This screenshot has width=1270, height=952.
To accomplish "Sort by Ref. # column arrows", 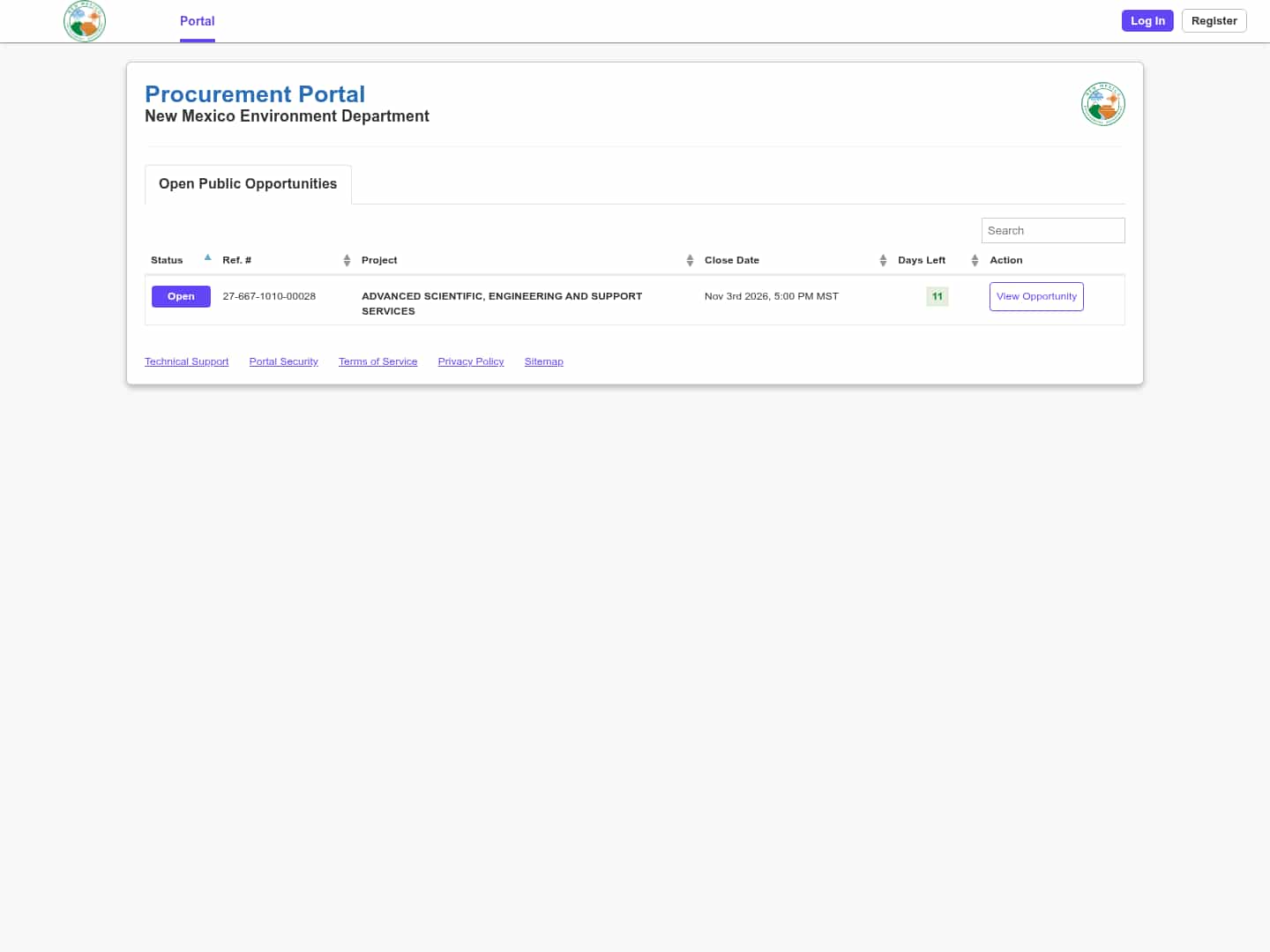I will click(x=347, y=260).
